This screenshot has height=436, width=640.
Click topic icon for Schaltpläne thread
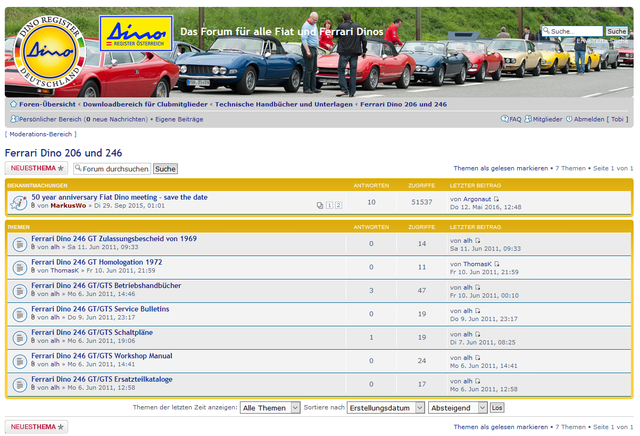pyautogui.click(x=19, y=337)
